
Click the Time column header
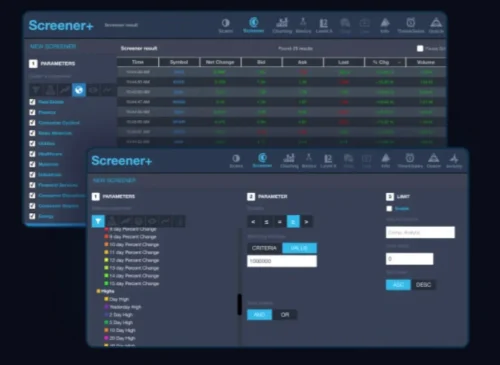click(138, 62)
